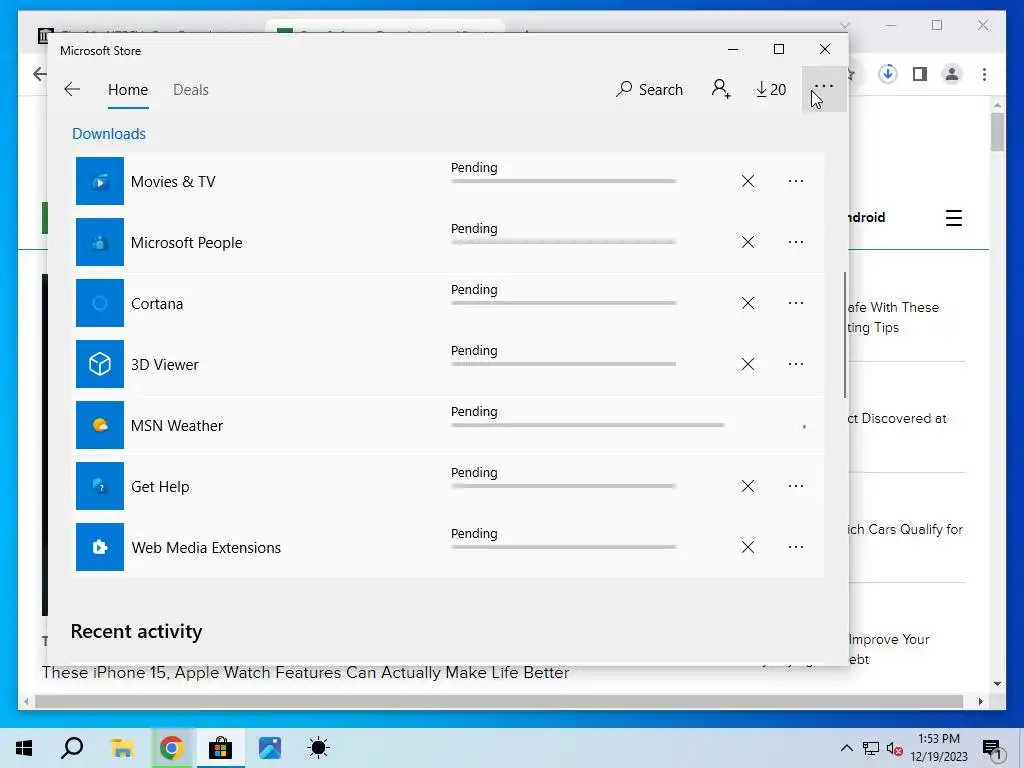The width and height of the screenshot is (1024, 768).
Task: Click the 3D Viewer app icon
Action: (100, 364)
